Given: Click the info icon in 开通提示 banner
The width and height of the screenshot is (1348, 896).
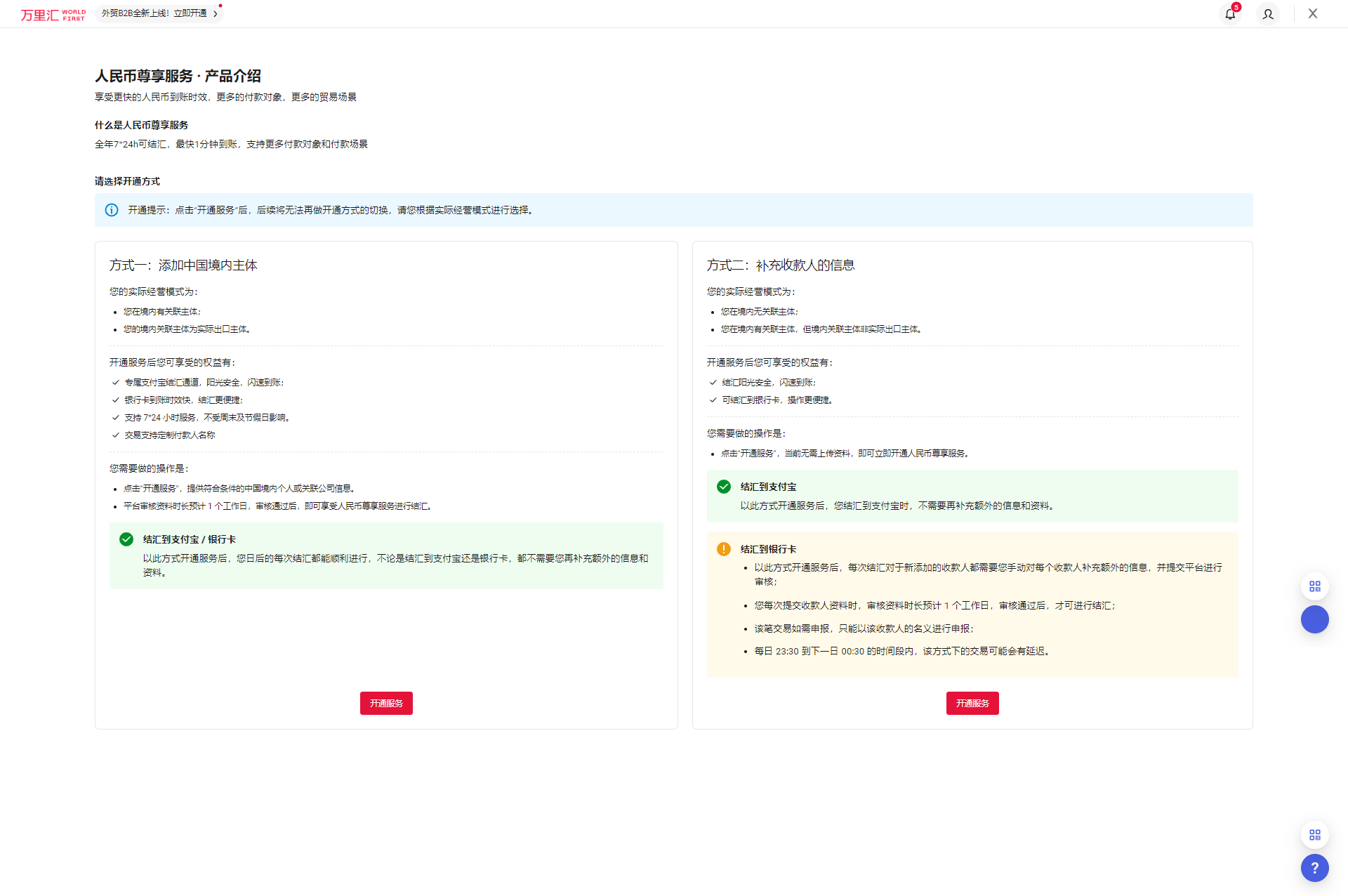Looking at the screenshot, I should (112, 210).
